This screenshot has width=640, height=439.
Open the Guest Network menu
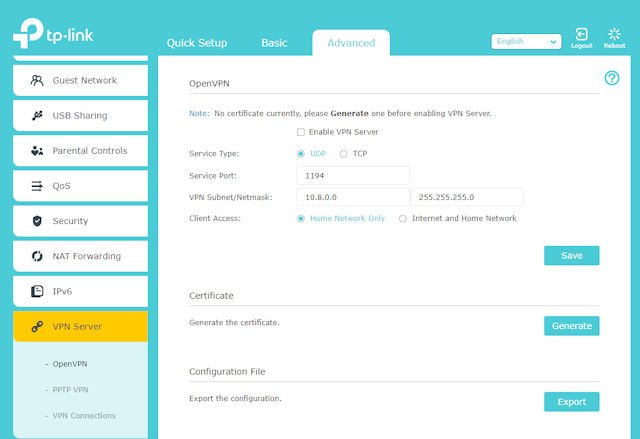point(80,80)
